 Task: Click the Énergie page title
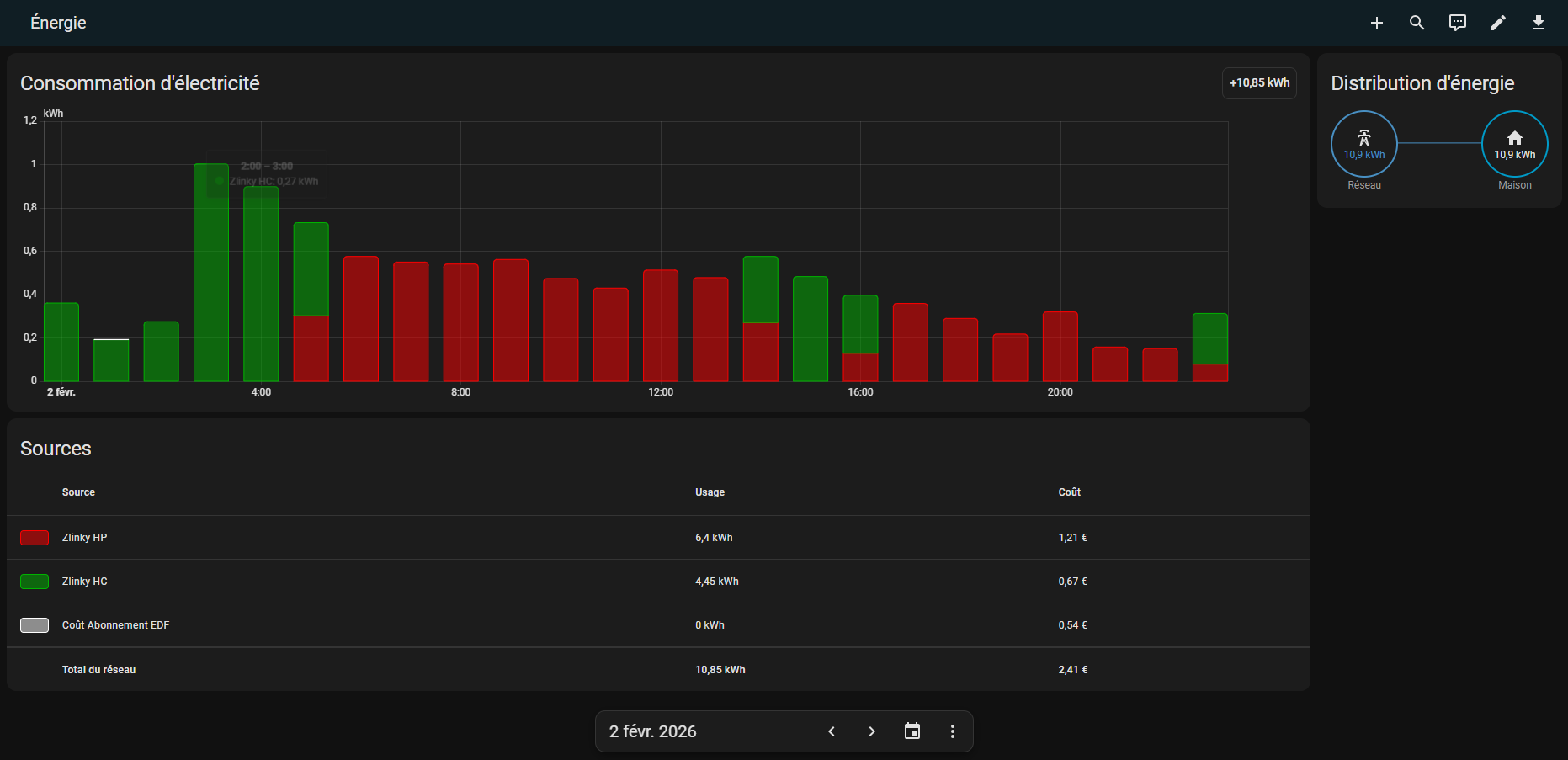pos(58,23)
